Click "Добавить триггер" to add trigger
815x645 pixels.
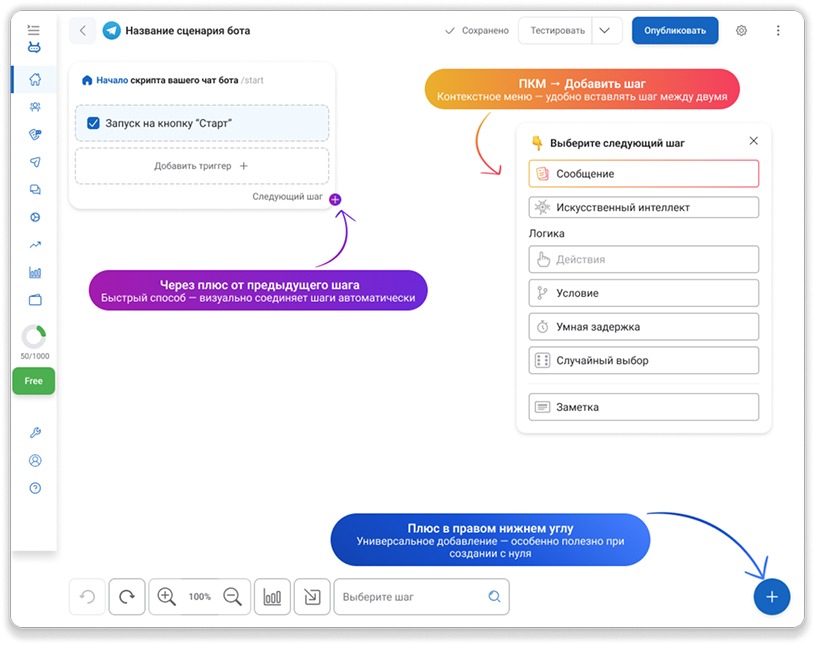point(201,166)
